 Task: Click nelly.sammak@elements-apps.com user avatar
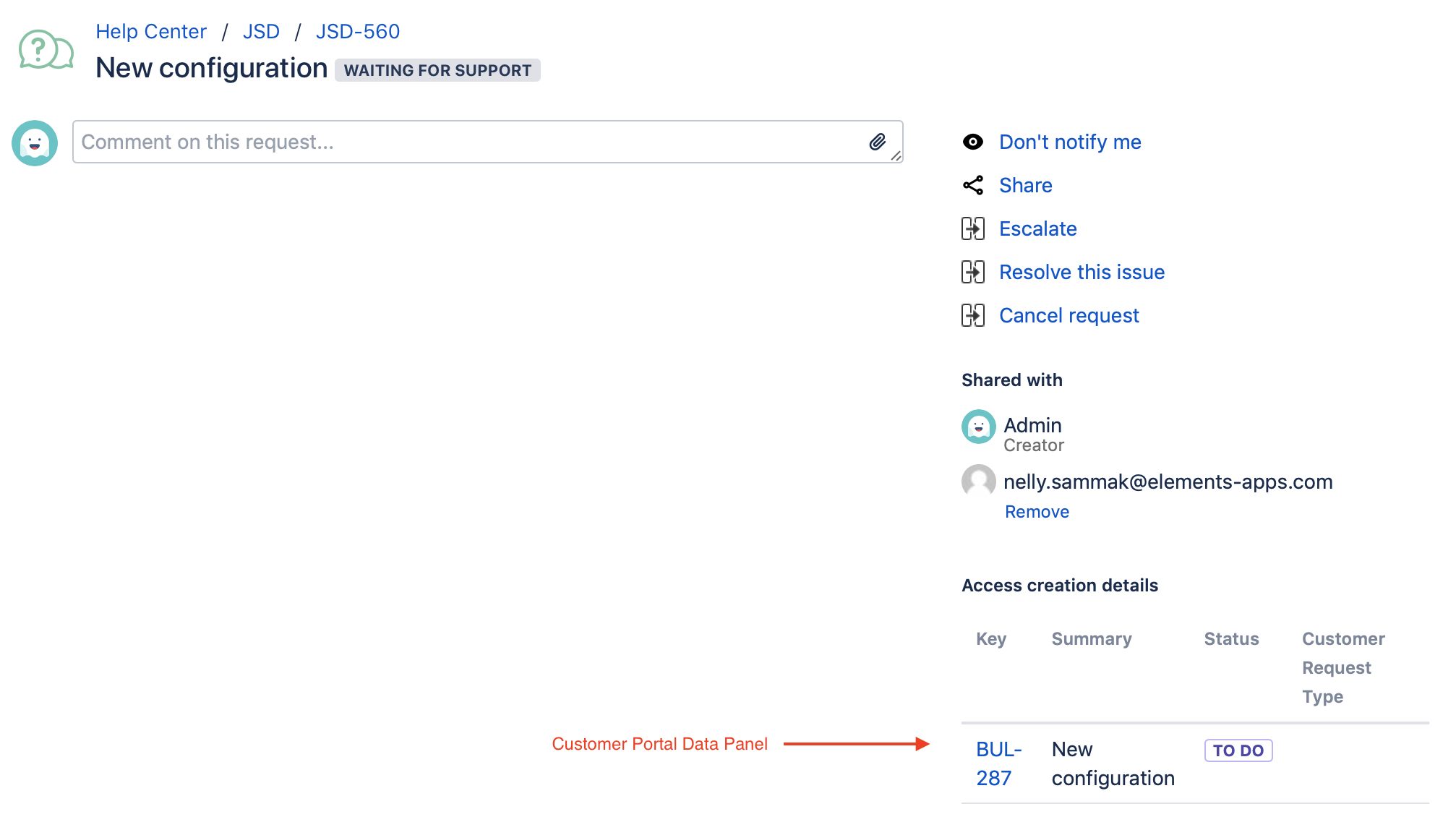point(978,482)
